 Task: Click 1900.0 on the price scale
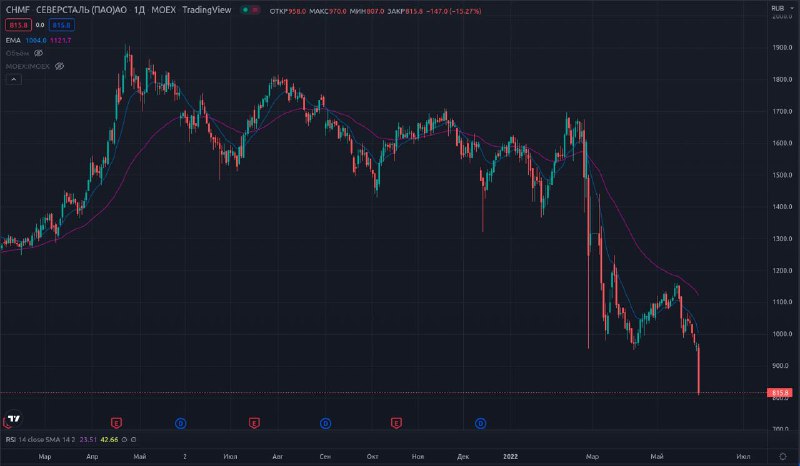pyautogui.click(x=782, y=47)
